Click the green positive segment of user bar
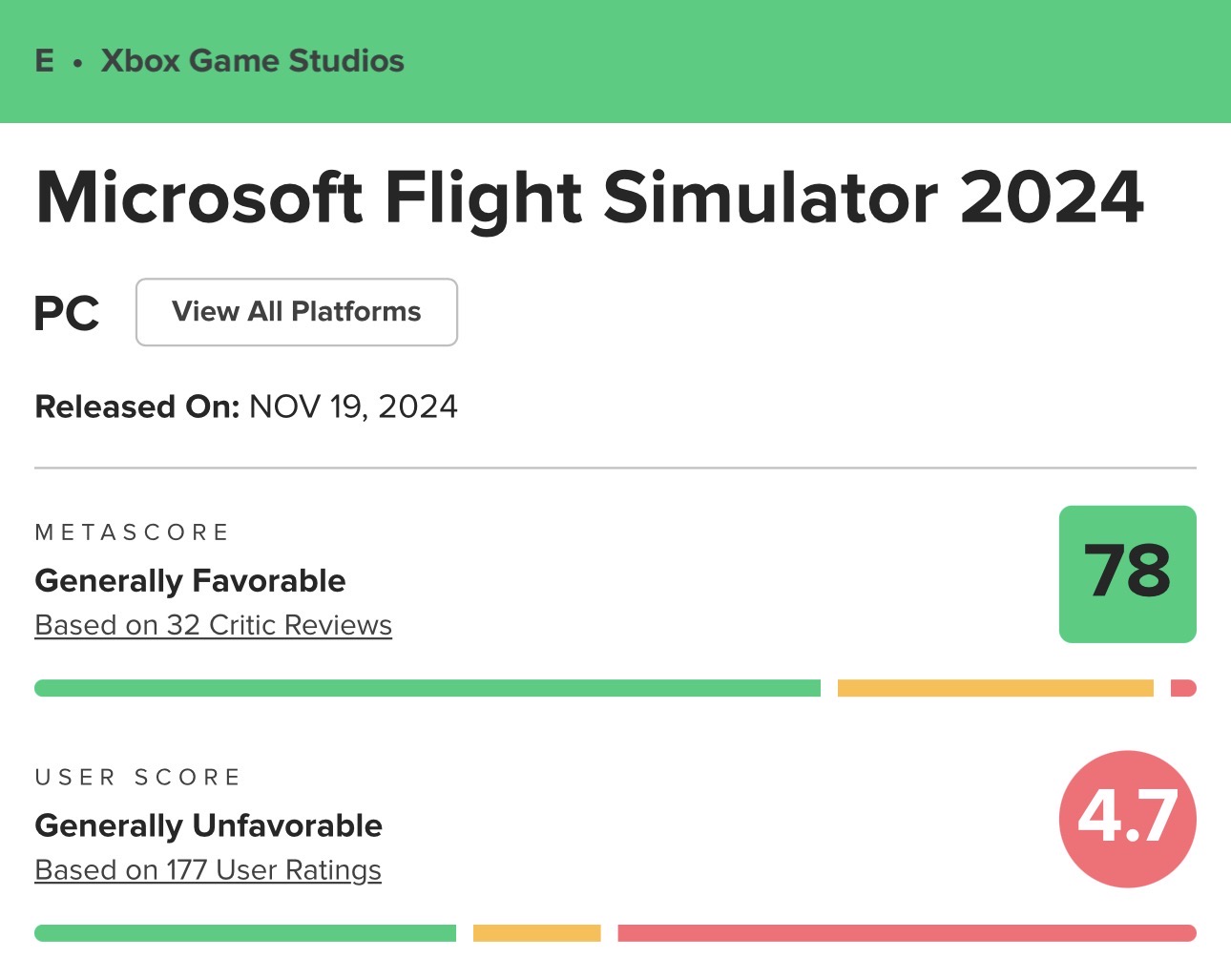This screenshot has height=980, width=1231. pyautogui.click(x=245, y=933)
